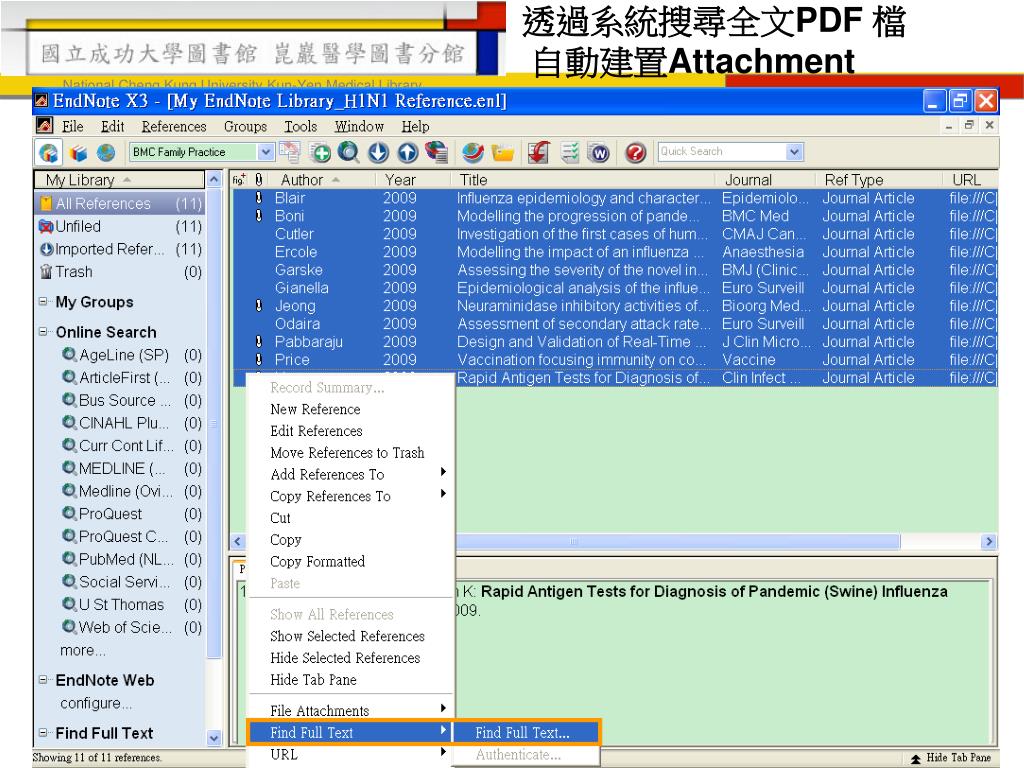The image size is (1024, 768).
Task: Click the Find Full Text toolbar icon
Action: 436,152
